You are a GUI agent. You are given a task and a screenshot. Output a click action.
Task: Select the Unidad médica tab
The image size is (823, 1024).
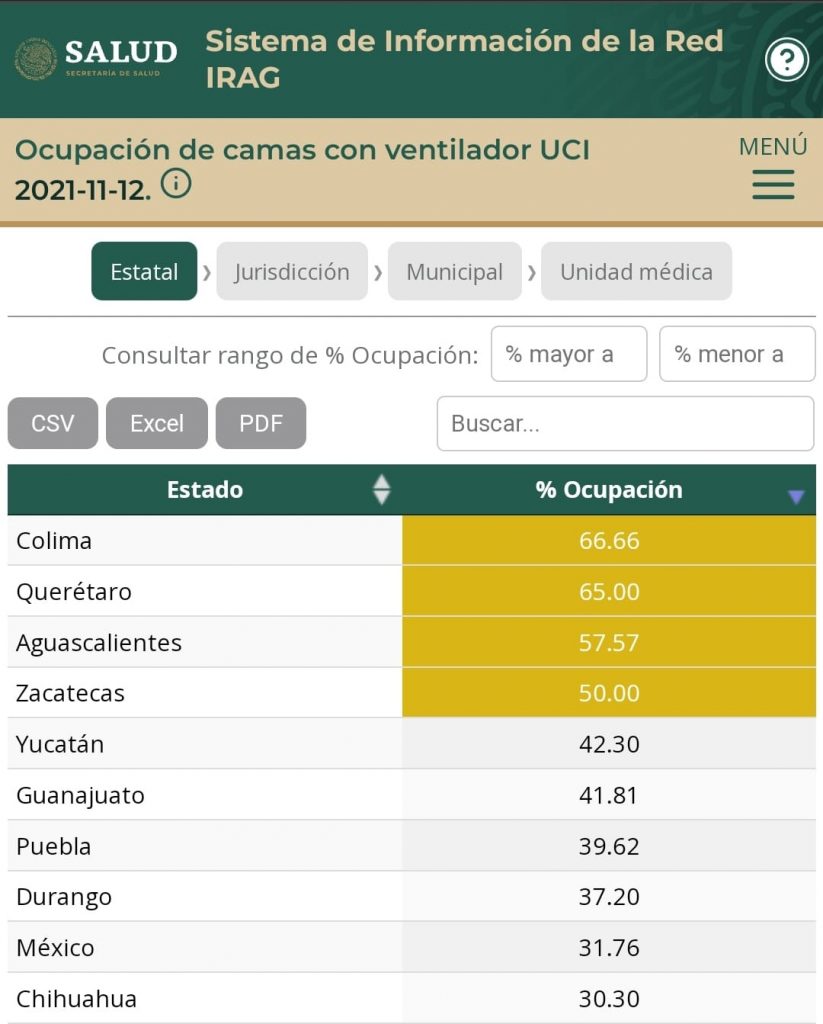[x=637, y=271]
